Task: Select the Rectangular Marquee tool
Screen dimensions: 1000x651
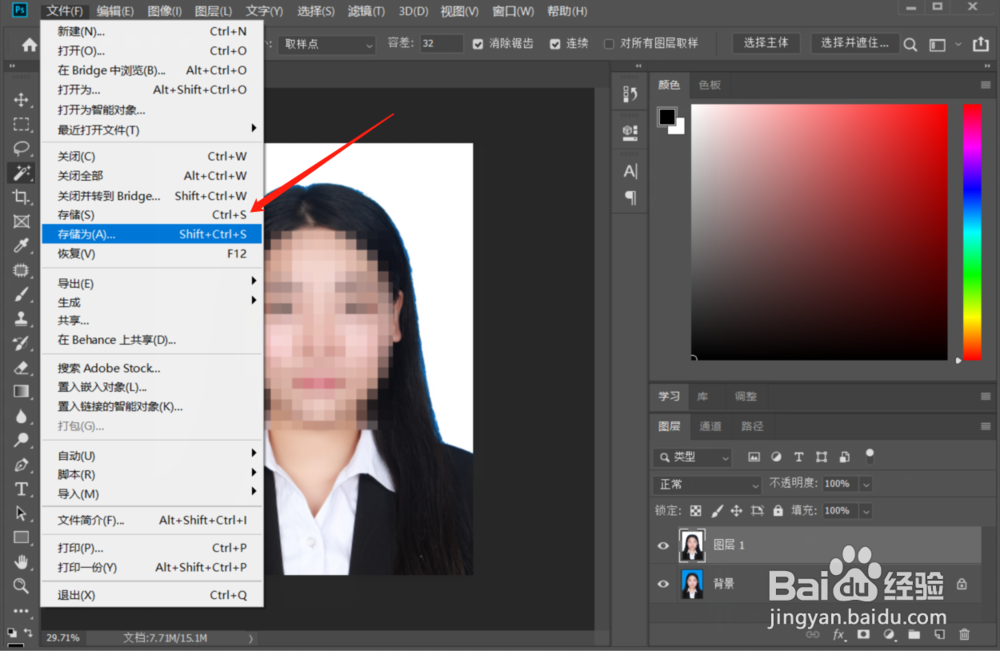Action: tap(21, 124)
